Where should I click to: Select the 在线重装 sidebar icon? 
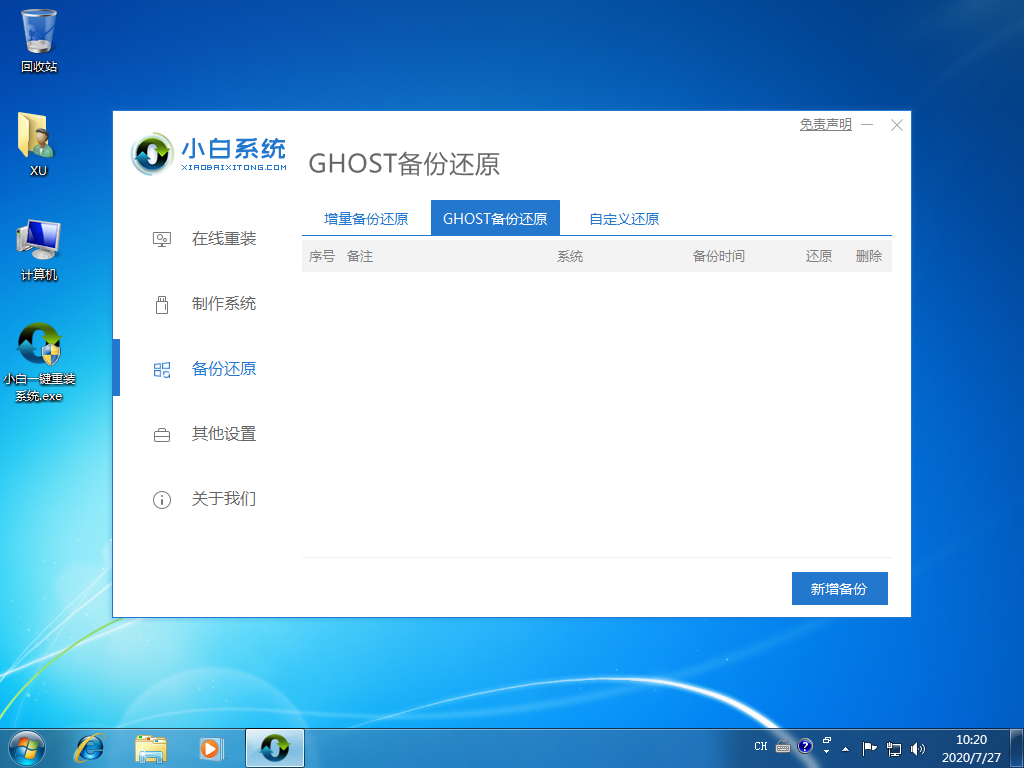click(x=161, y=239)
